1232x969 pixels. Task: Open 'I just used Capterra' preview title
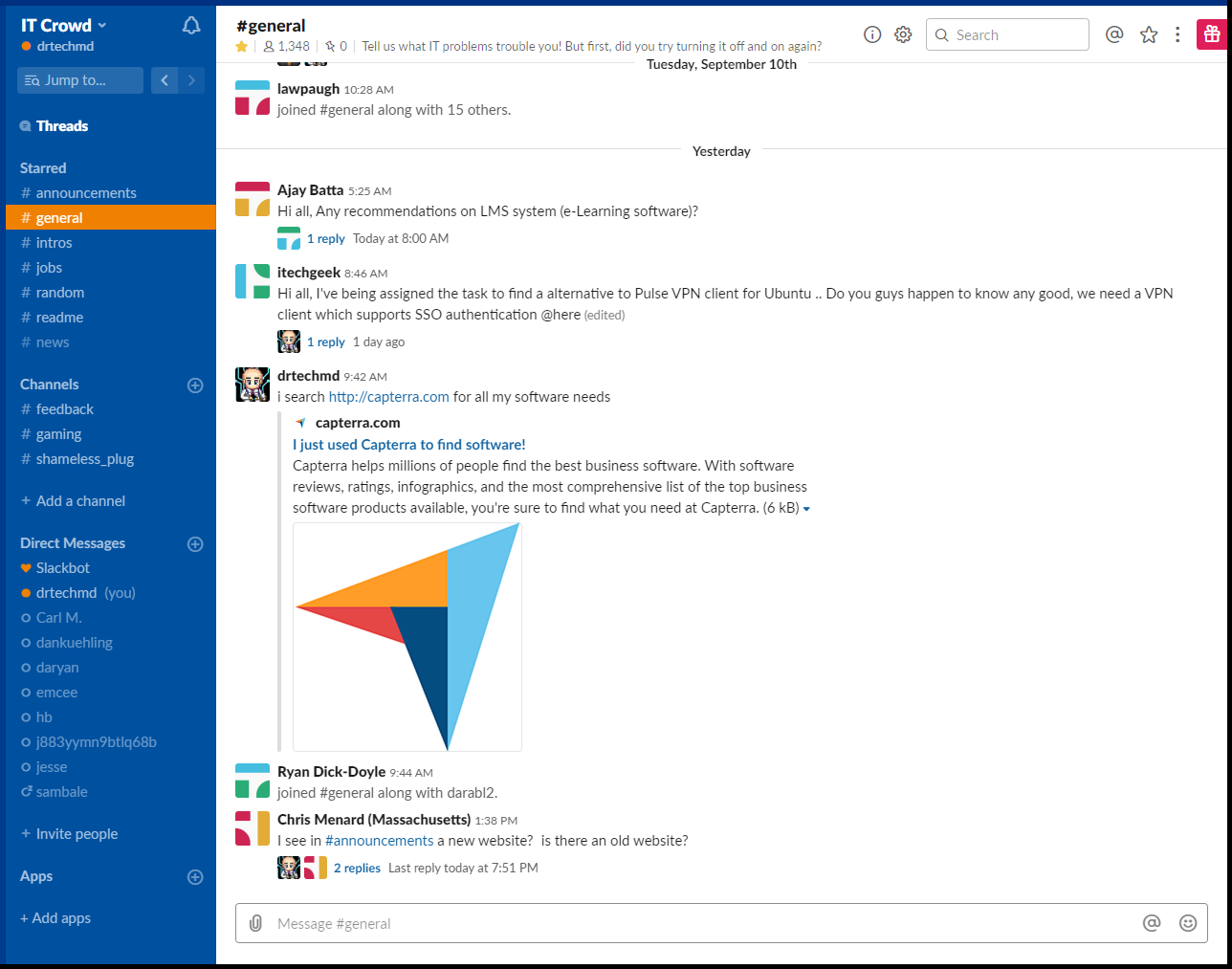click(408, 445)
